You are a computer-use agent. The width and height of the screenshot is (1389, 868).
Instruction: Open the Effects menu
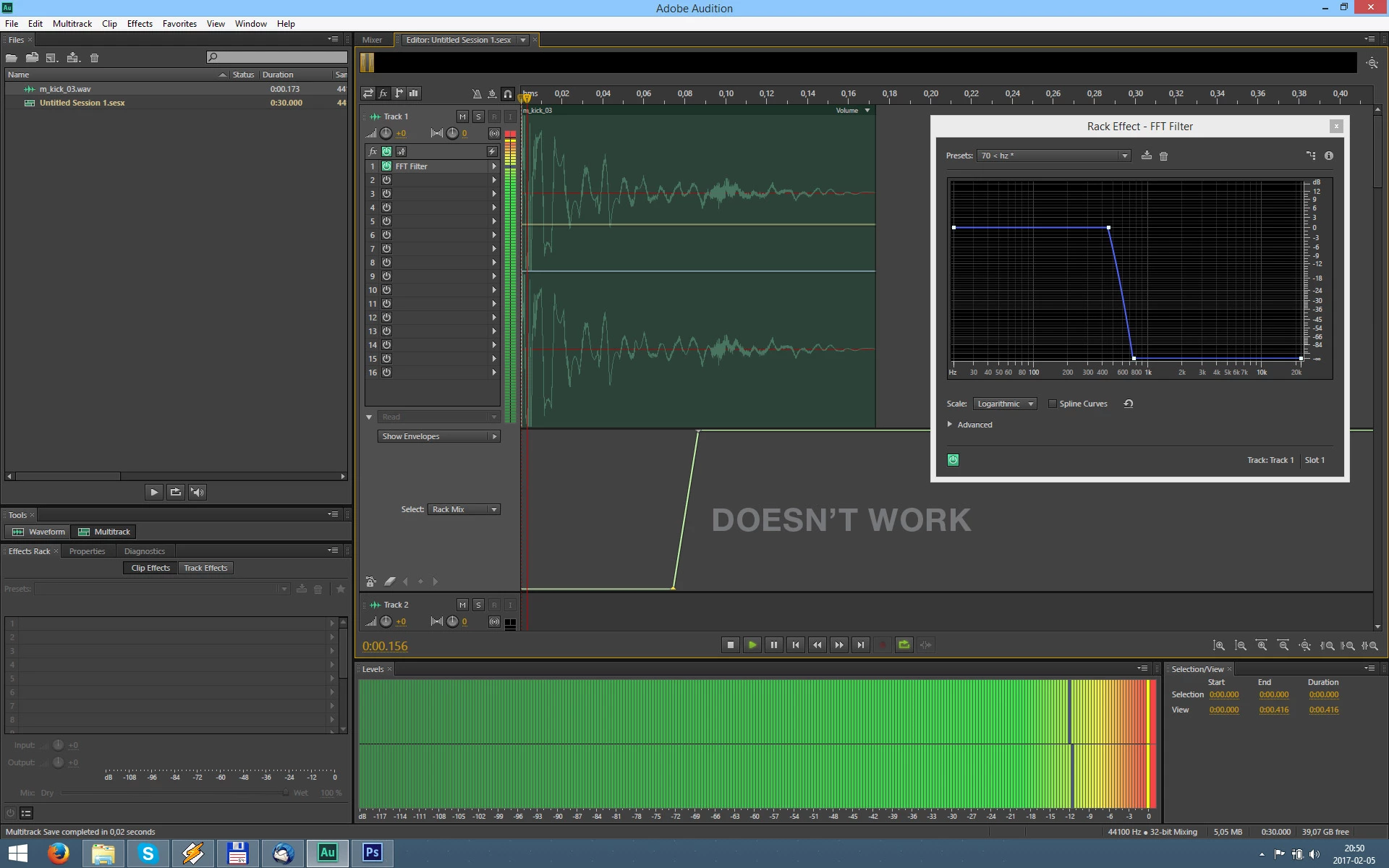tap(140, 24)
